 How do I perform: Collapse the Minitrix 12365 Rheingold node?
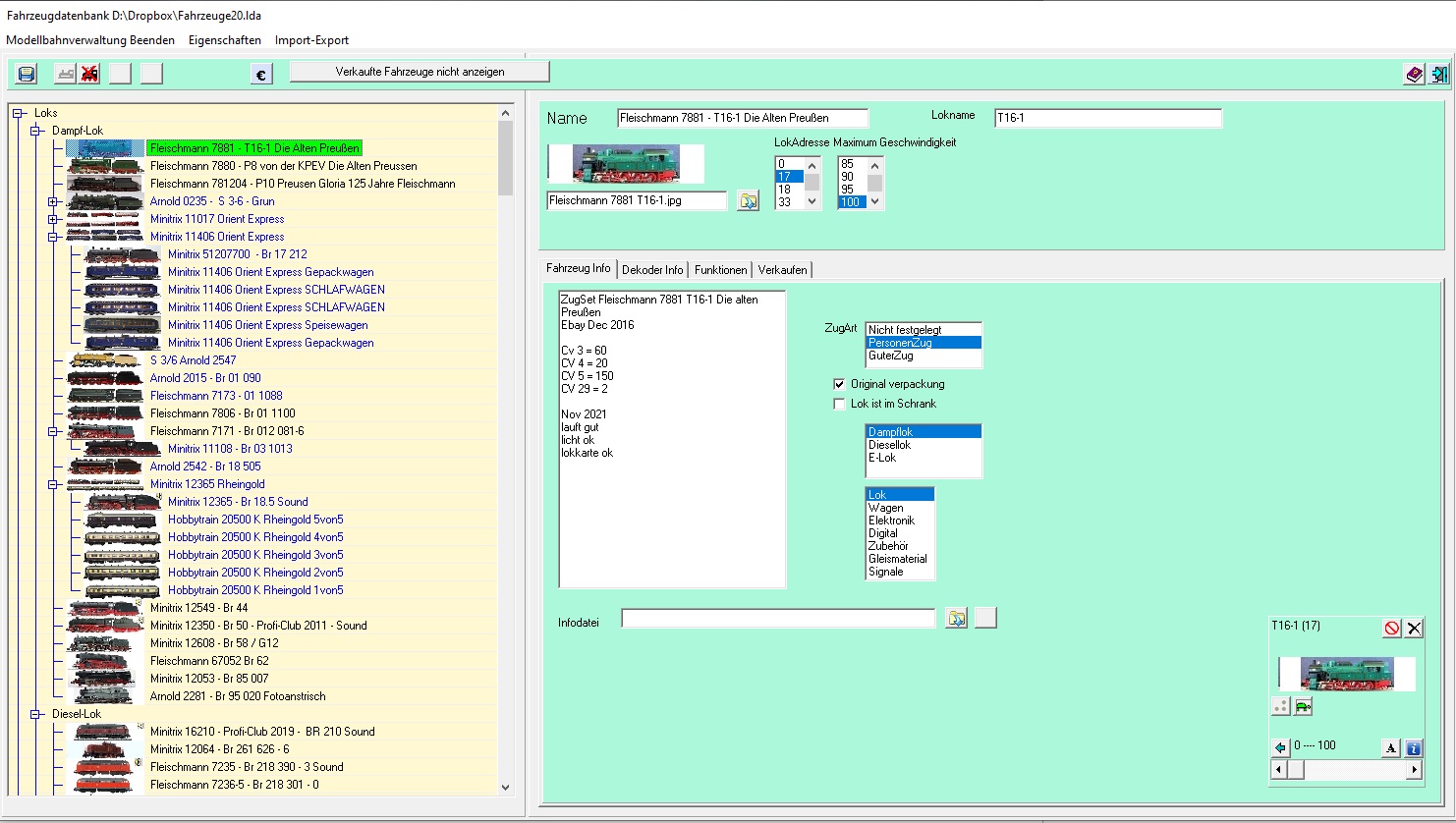coord(53,484)
